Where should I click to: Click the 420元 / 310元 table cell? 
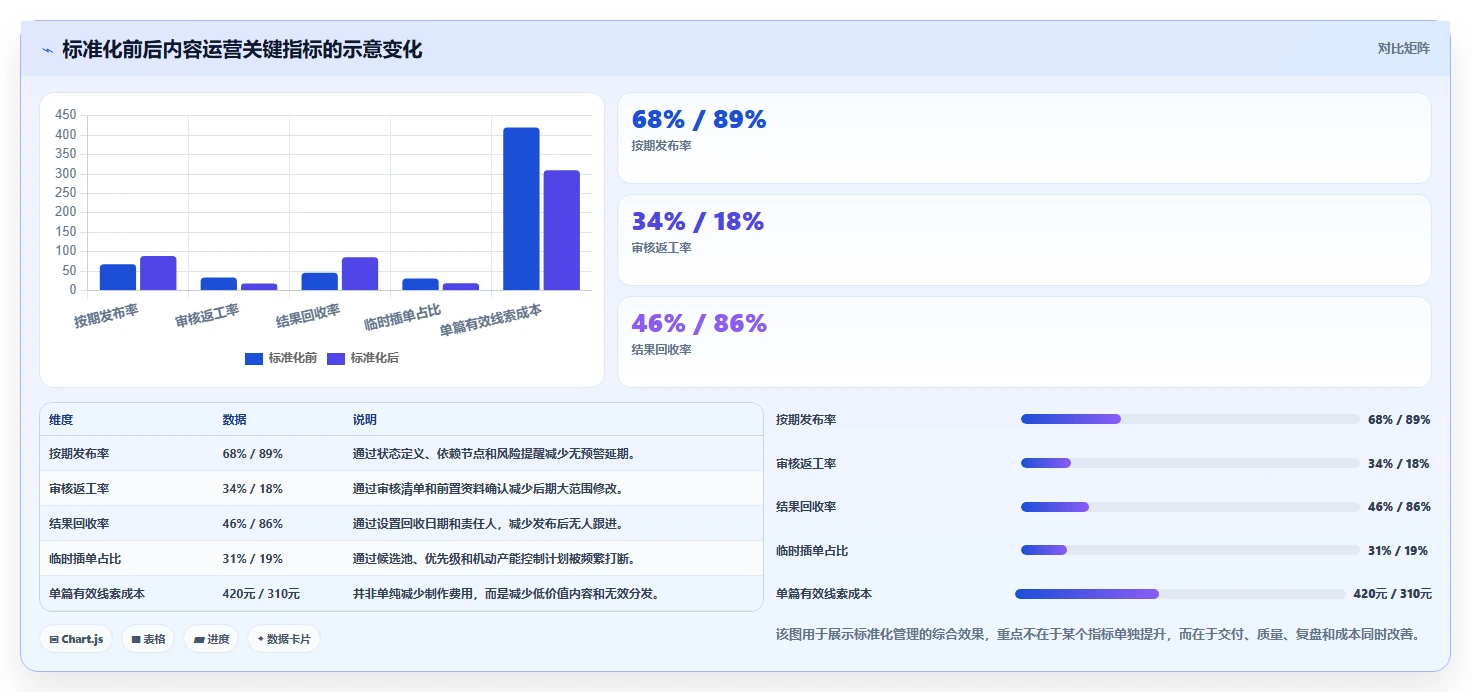[x=261, y=594]
